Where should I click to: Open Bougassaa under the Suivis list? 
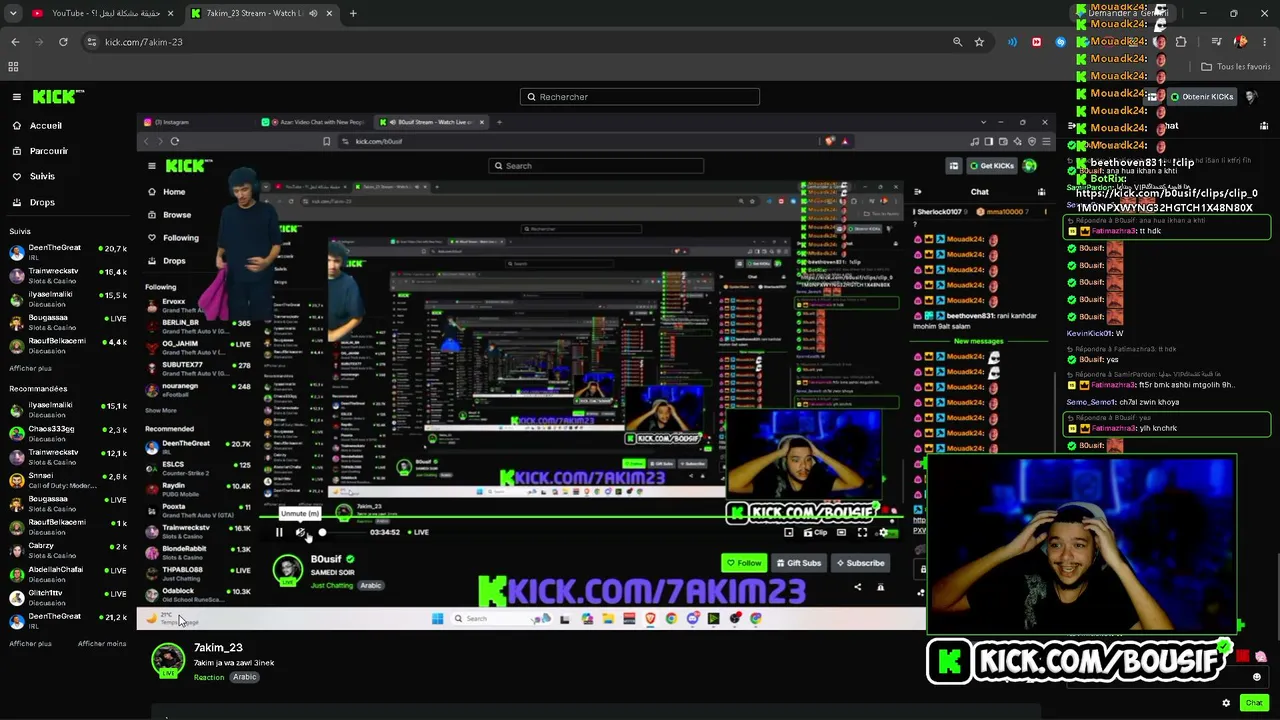tap(66, 322)
